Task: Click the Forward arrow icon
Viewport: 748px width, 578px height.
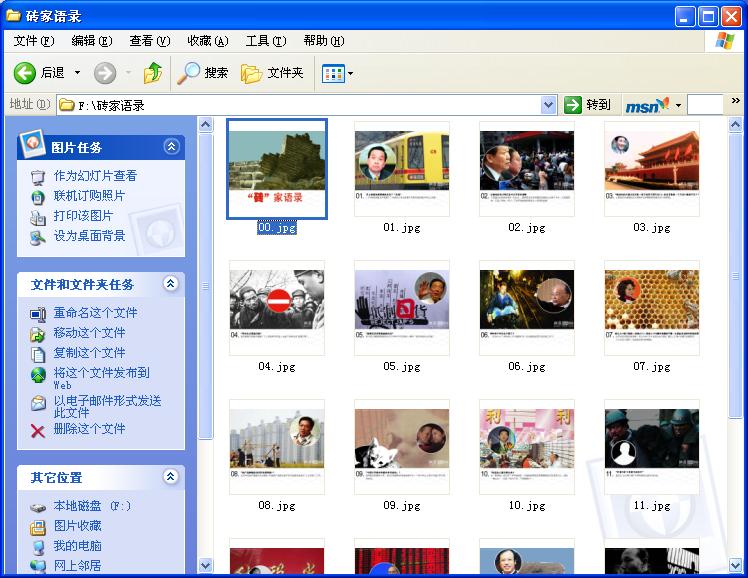Action: coord(104,73)
